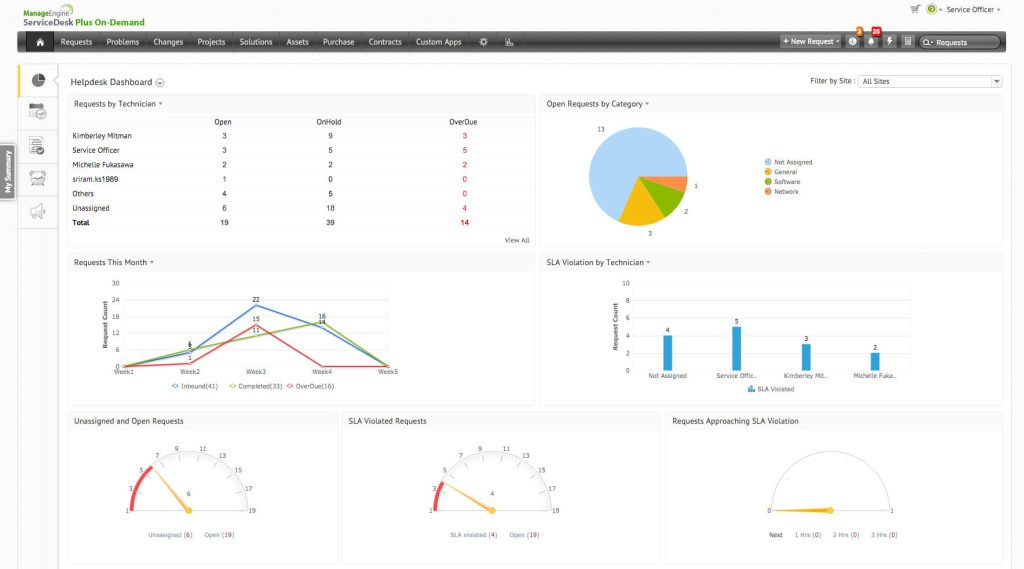Screen dimensions: 1024x569
Task: Go to the Home dashboard icon
Action: 39,42
